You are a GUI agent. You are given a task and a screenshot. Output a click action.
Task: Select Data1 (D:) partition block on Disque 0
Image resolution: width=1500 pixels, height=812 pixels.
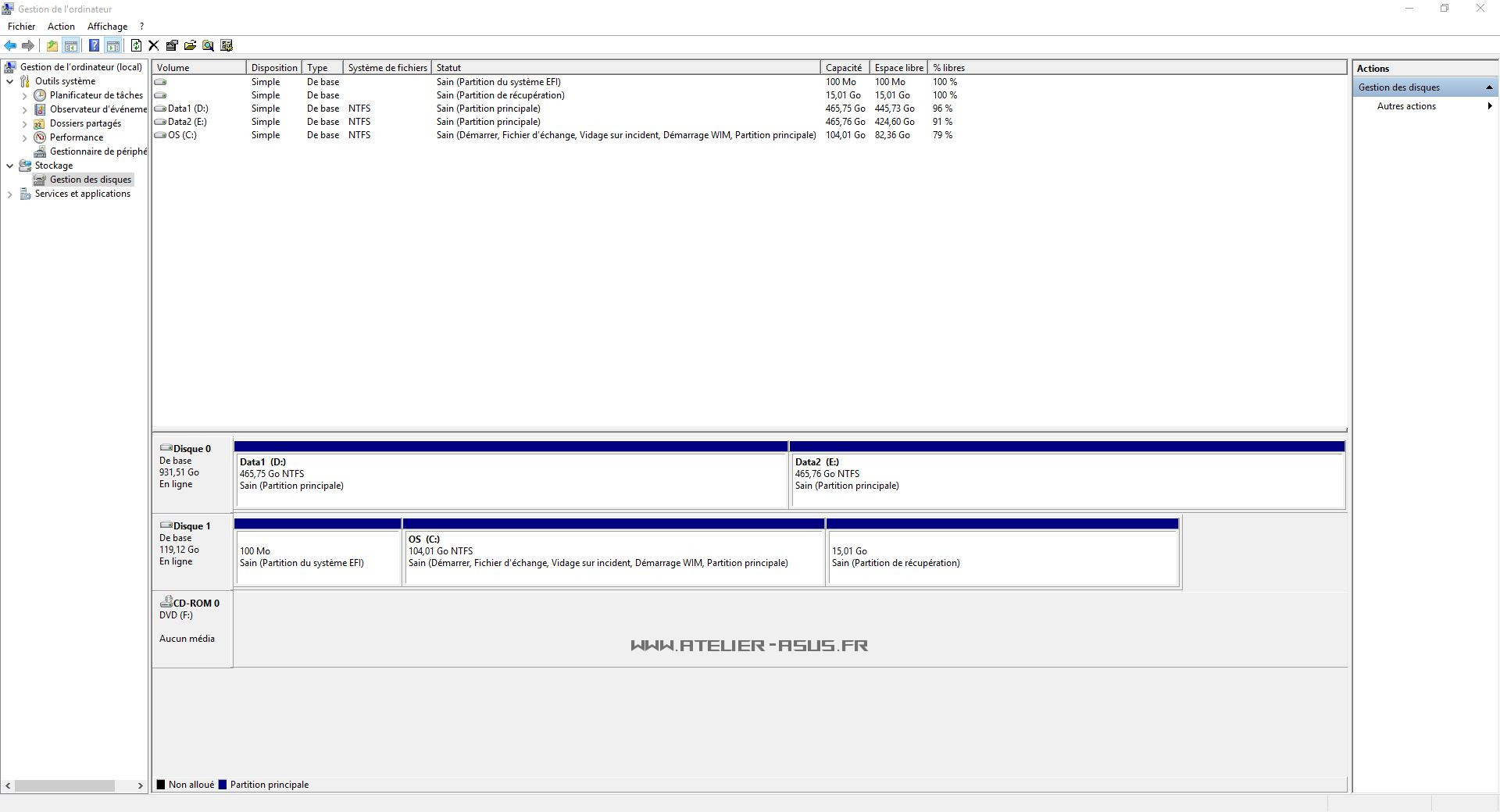511,475
